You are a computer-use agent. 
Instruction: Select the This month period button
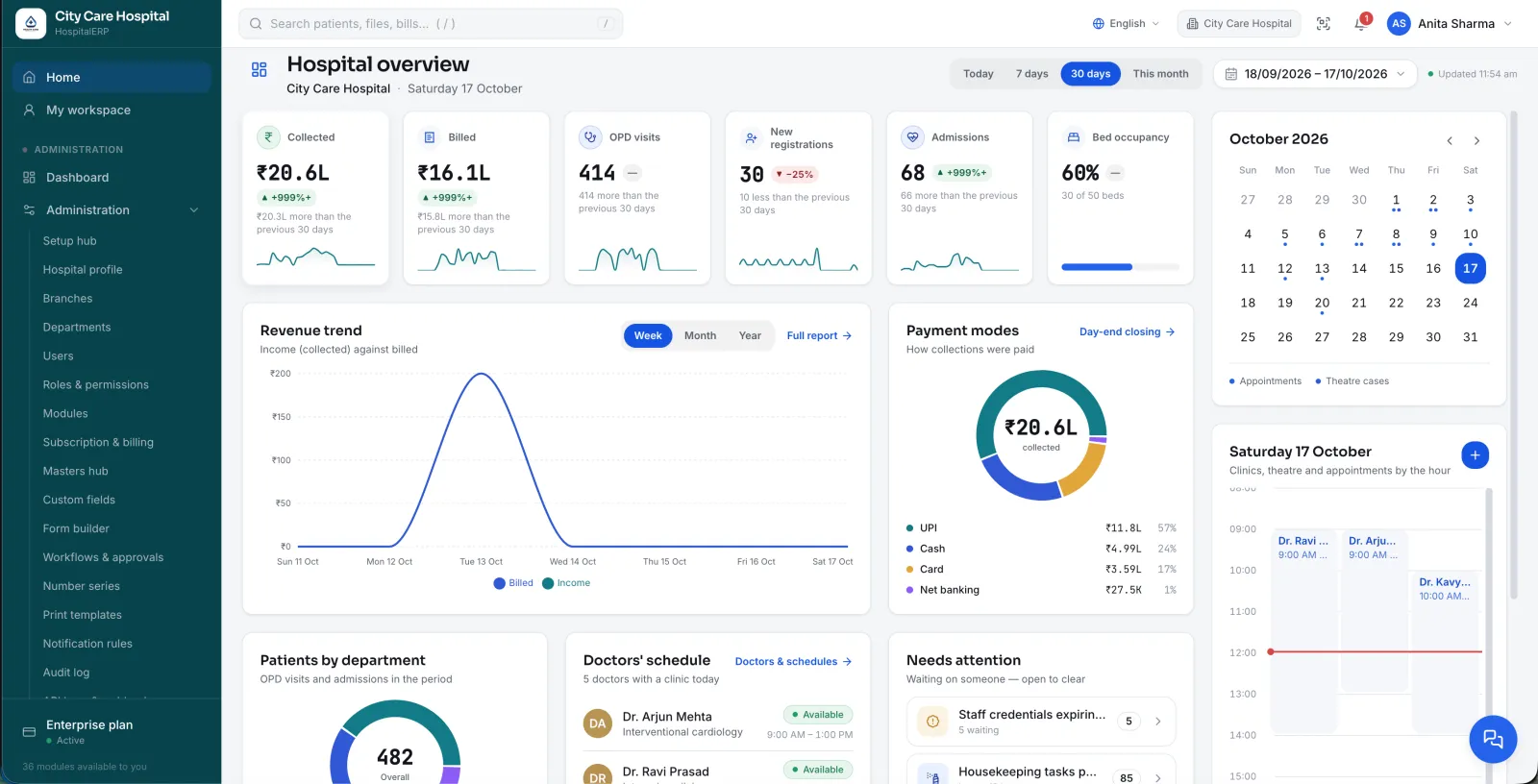point(1160,74)
